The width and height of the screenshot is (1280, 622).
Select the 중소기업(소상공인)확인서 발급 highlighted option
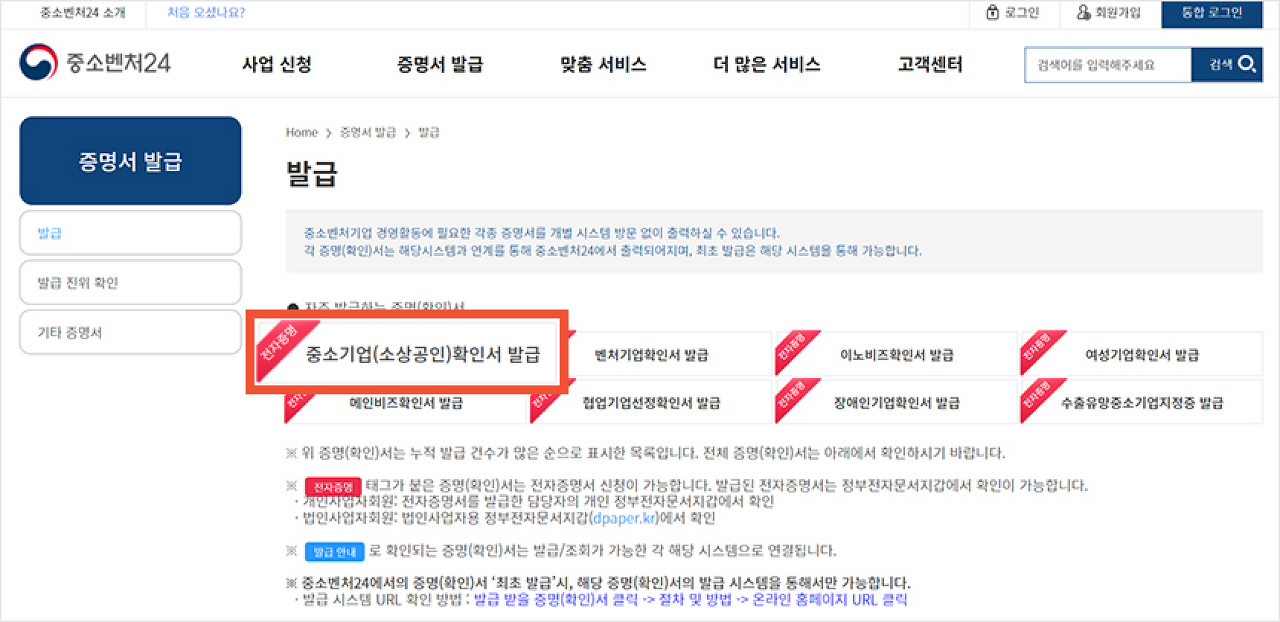(x=425, y=353)
